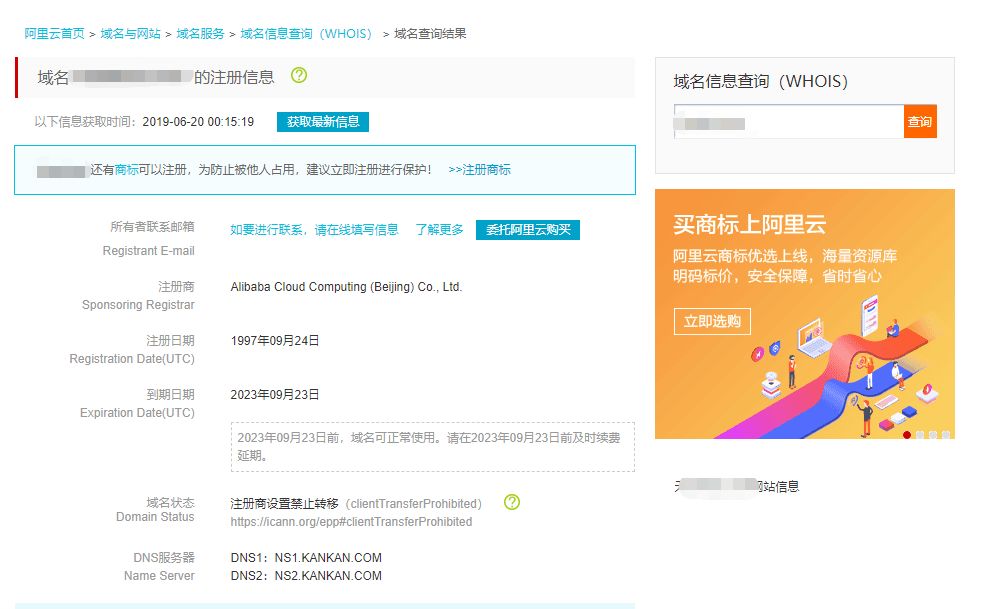The height and width of the screenshot is (609, 981).
Task: Select the fourth carousel dot
Action: click(x=945, y=435)
